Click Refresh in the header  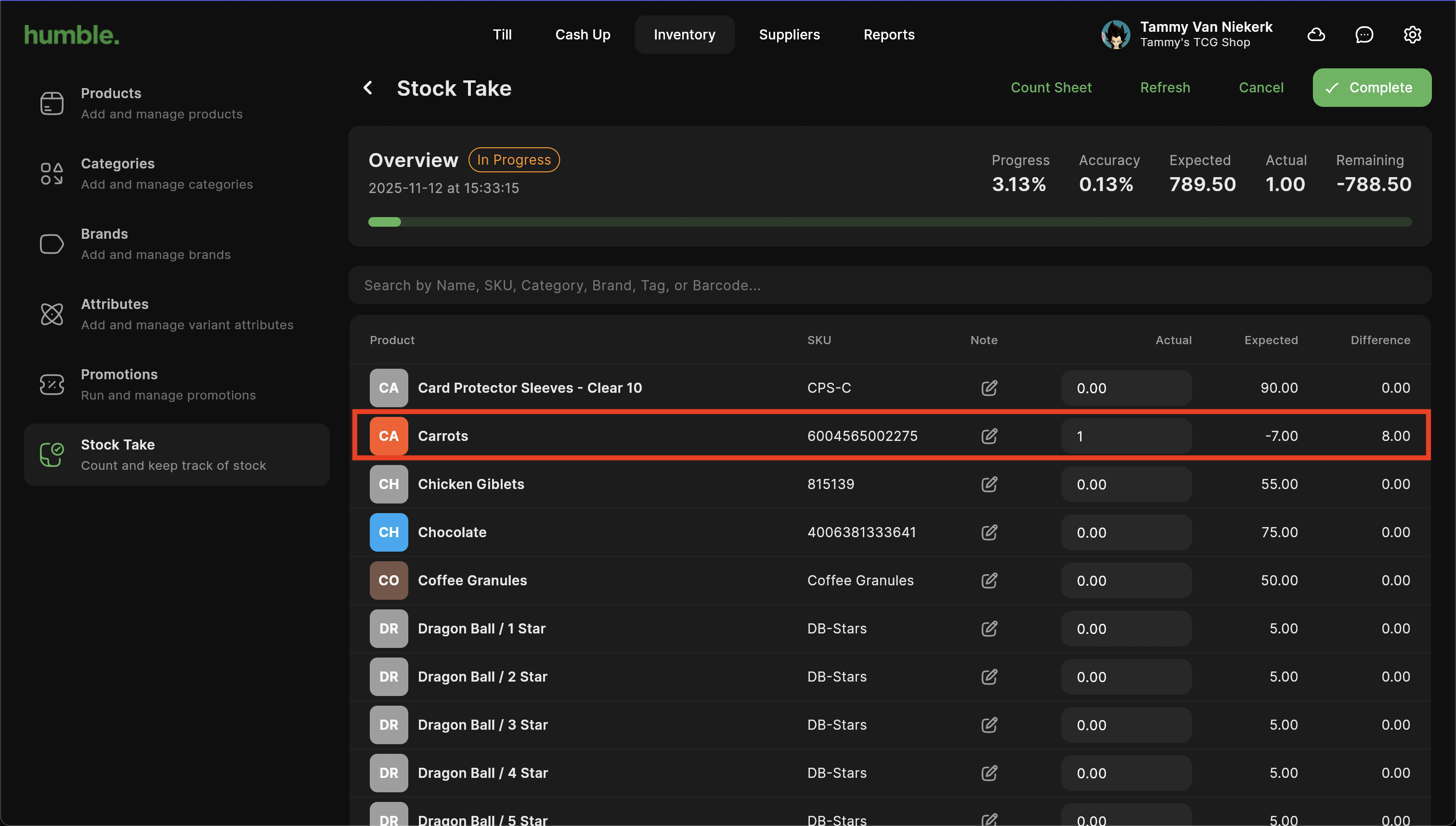tap(1165, 88)
